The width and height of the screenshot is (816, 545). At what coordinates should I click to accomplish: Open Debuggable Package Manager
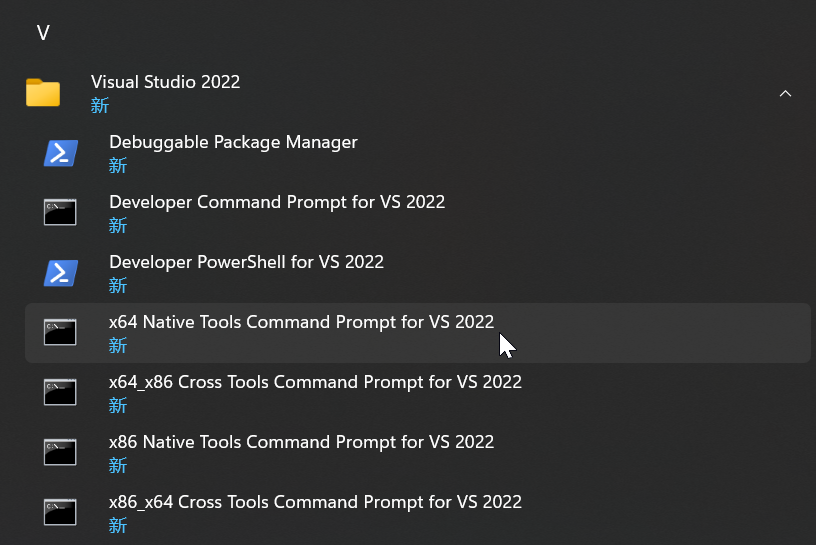pos(233,142)
